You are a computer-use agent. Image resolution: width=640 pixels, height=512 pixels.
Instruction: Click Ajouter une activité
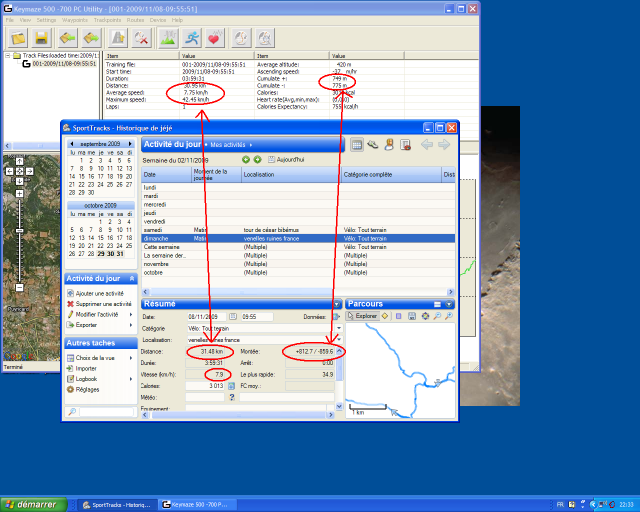point(95,294)
